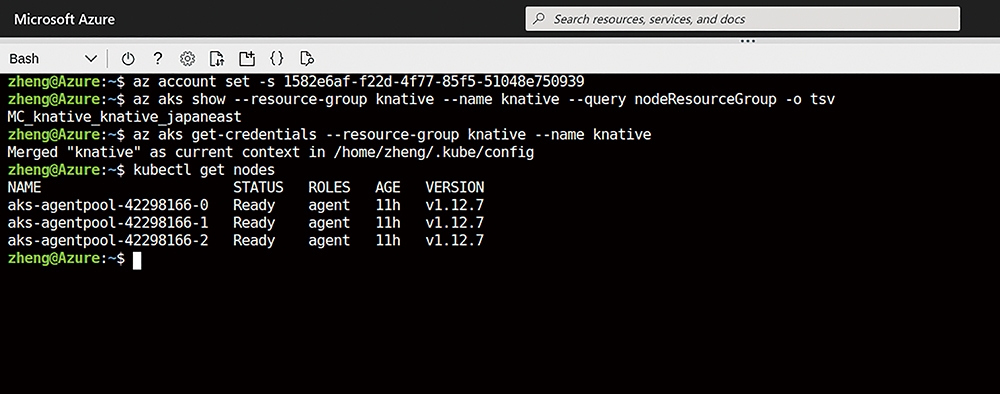
Task: Click the web preview icon
Action: pos(307,59)
